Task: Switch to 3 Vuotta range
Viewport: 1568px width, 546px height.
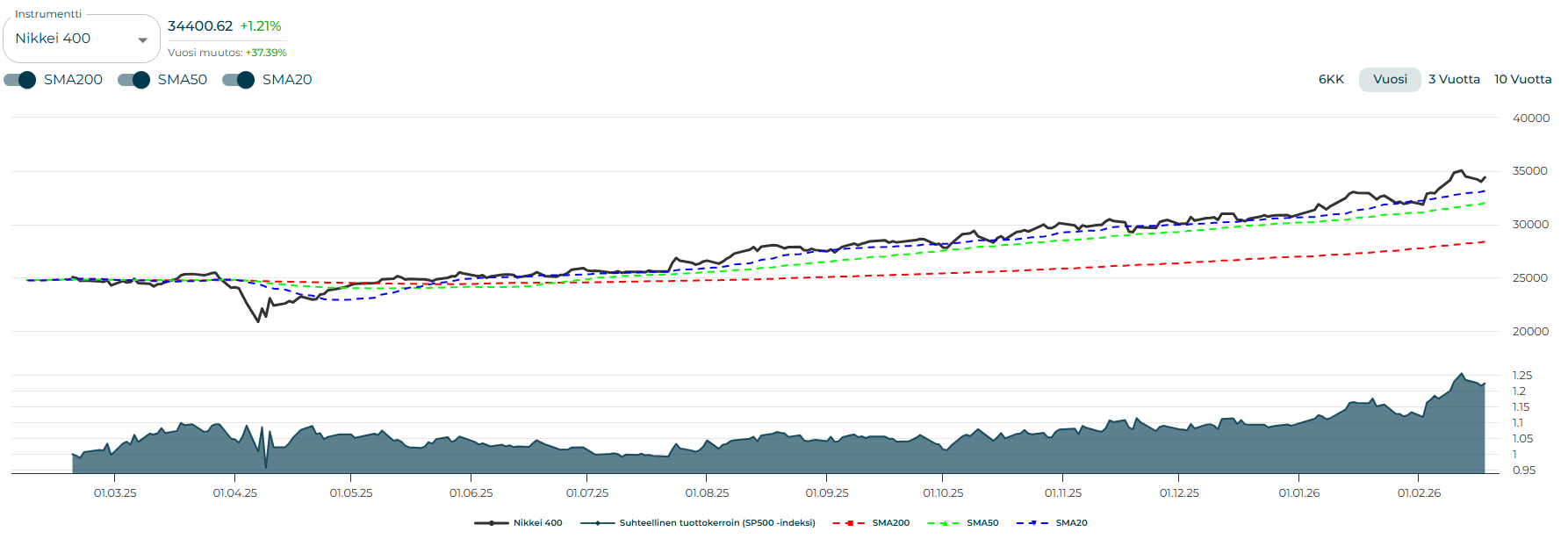Action: [1454, 80]
